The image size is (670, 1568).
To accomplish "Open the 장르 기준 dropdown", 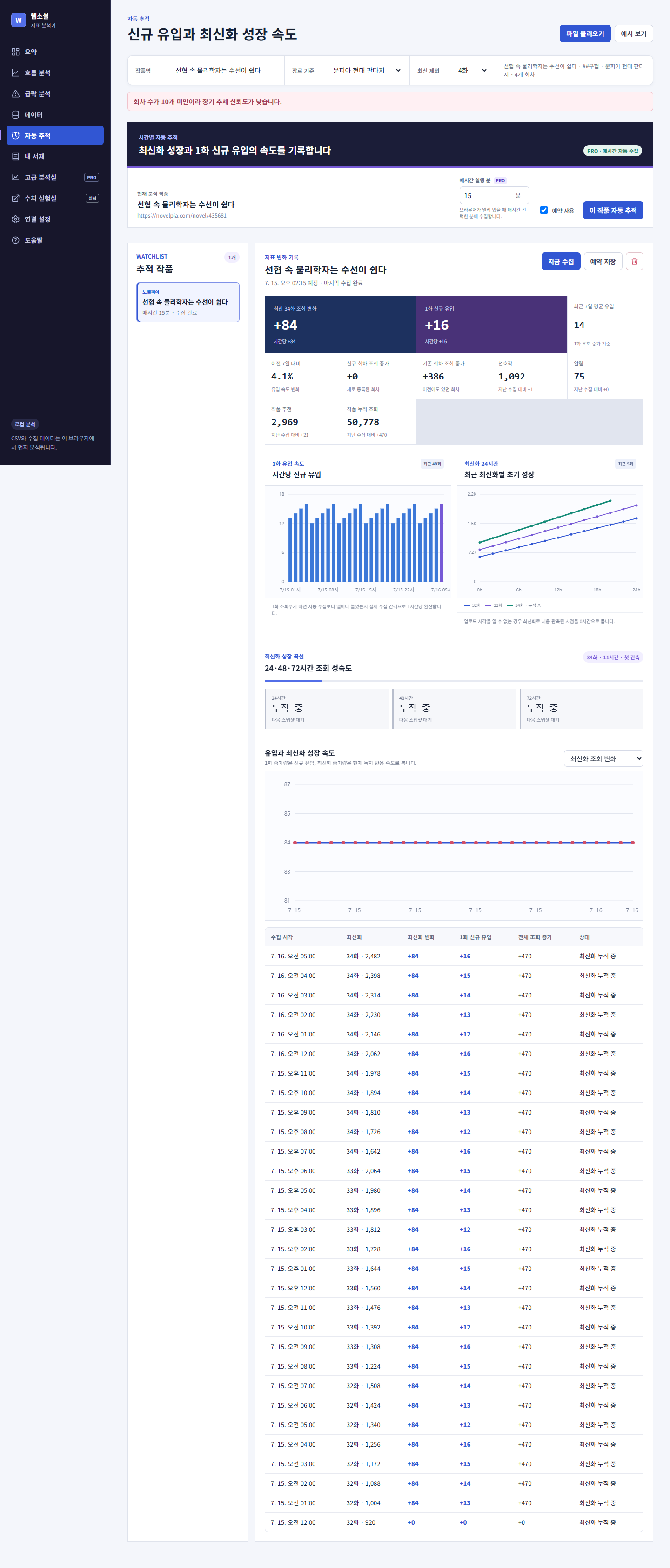I will (366, 71).
